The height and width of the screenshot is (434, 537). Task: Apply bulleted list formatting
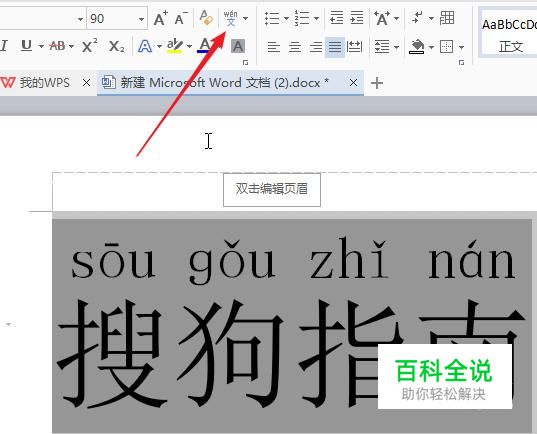[x=272, y=18]
